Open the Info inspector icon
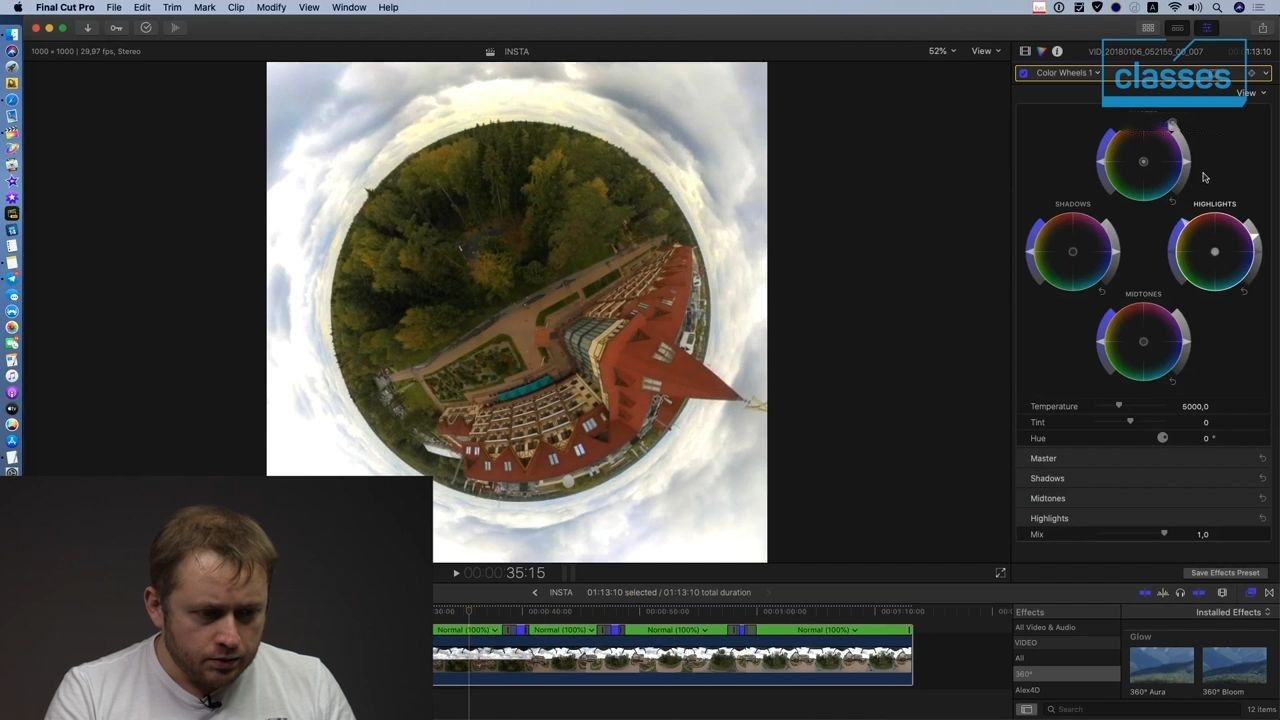Viewport: 1280px width, 720px height. pos(1057,51)
